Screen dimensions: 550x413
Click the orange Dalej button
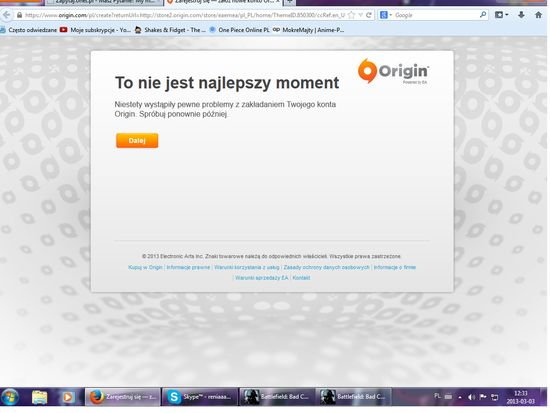tap(137, 141)
